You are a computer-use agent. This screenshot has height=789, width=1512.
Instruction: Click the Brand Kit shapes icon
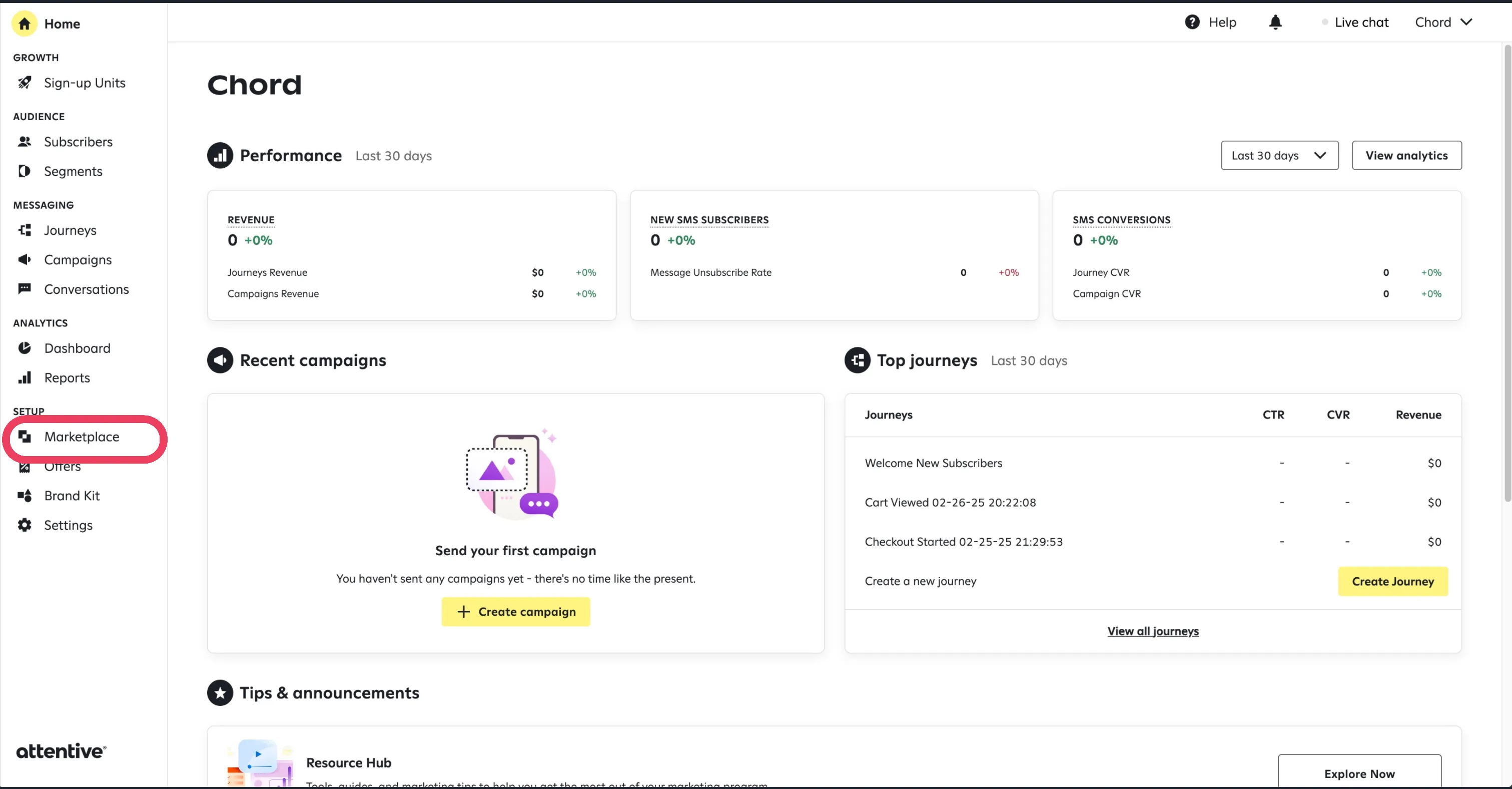point(24,496)
